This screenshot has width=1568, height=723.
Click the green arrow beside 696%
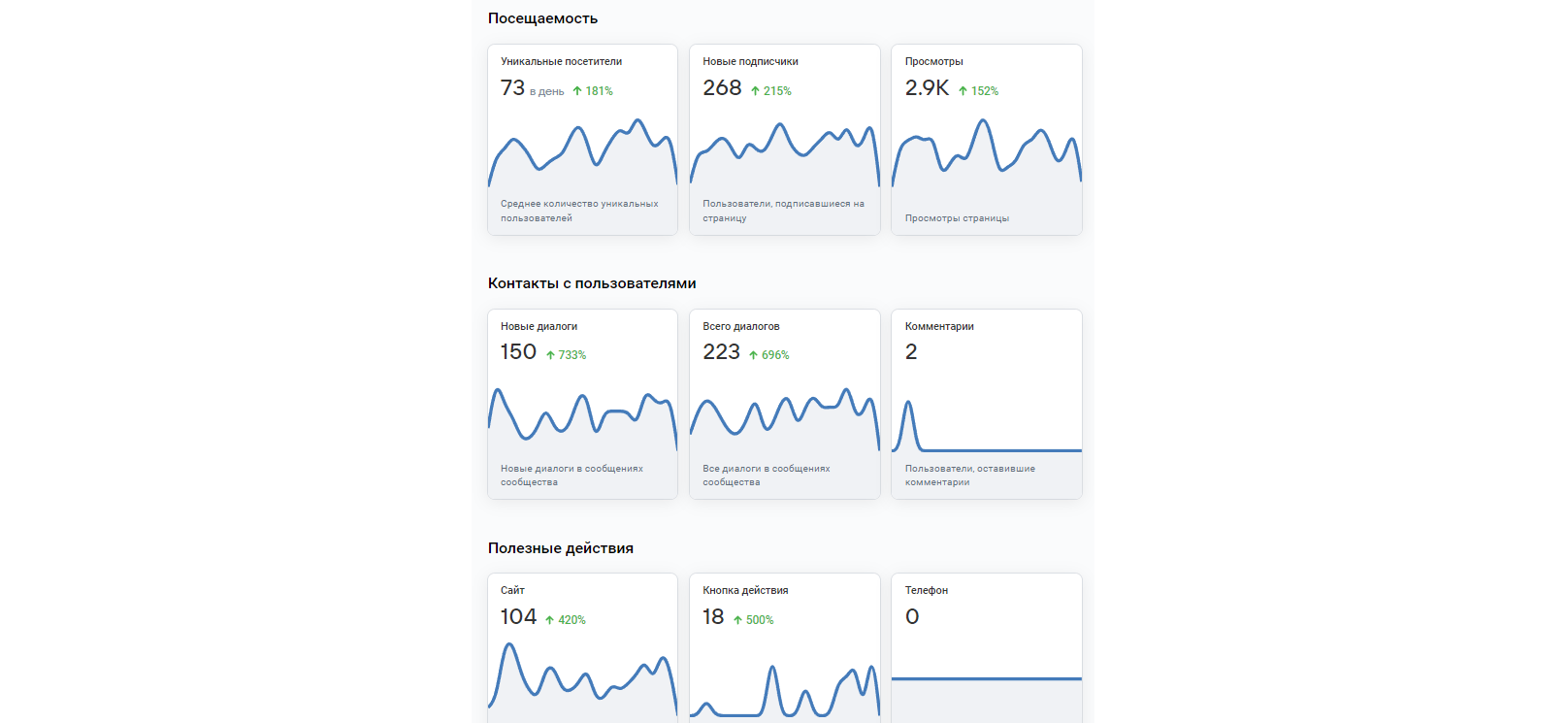tap(753, 355)
